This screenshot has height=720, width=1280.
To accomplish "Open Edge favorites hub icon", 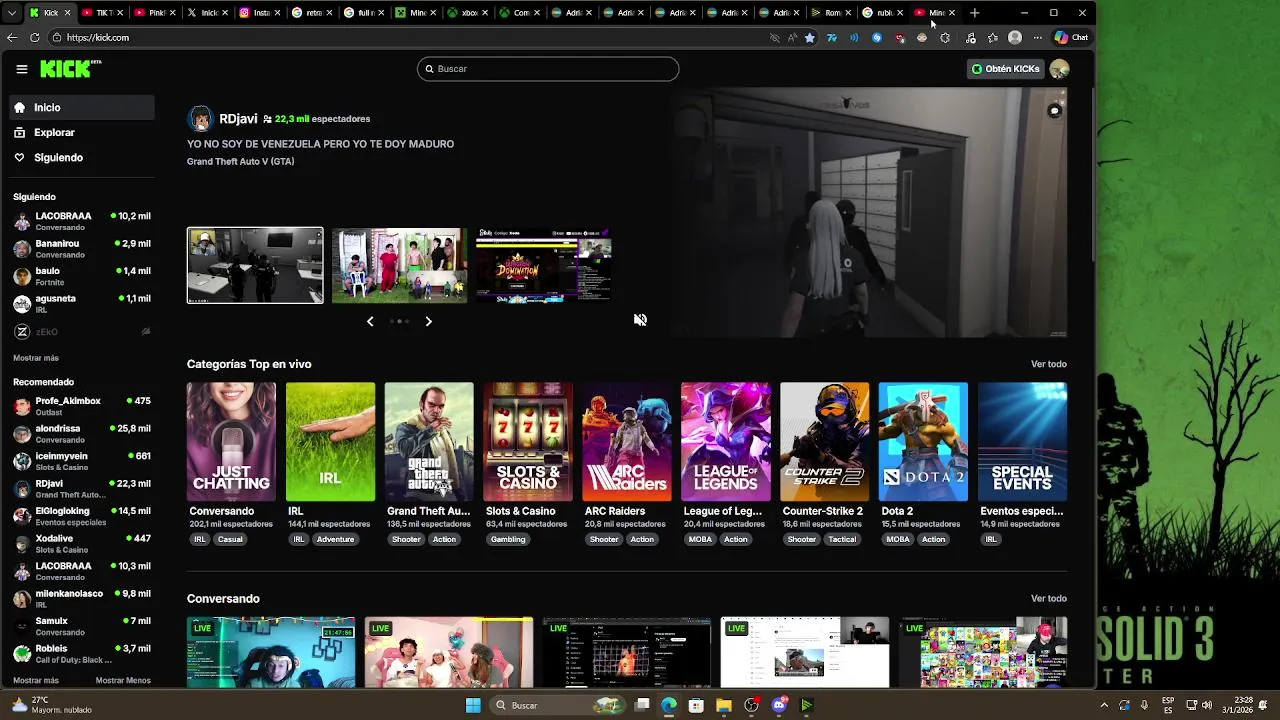I will [x=992, y=38].
